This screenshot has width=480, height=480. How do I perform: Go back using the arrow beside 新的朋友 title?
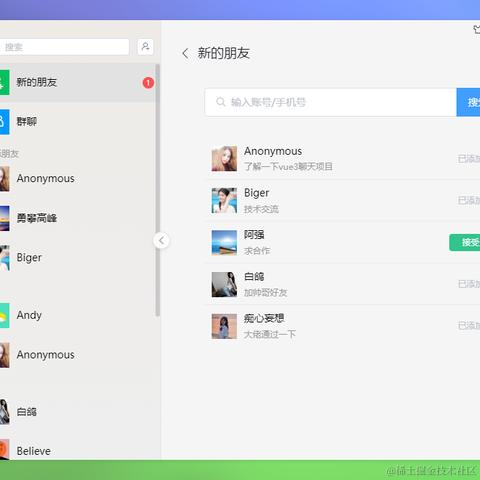pos(185,53)
